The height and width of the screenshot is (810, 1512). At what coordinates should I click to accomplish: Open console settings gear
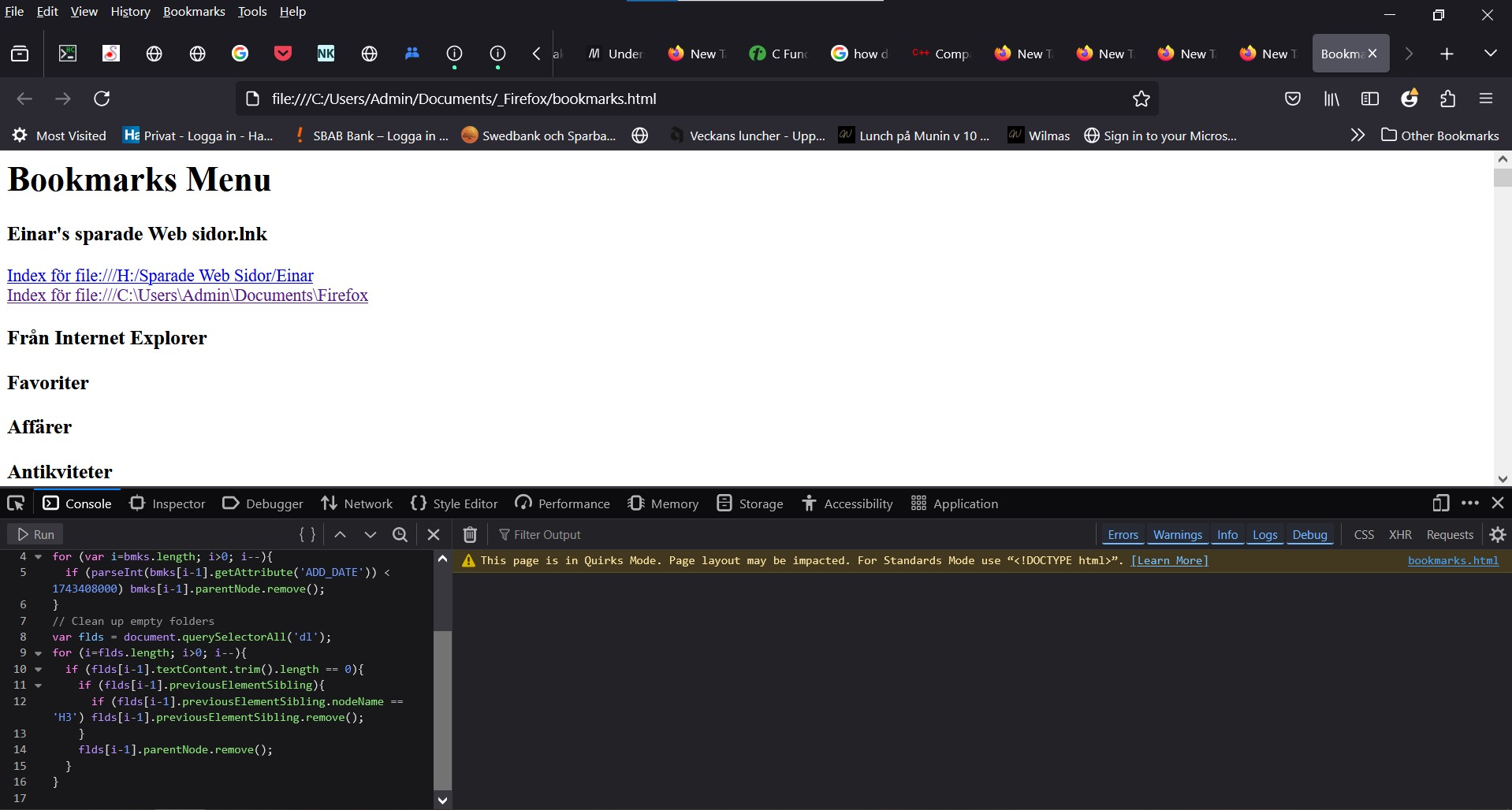click(1498, 534)
